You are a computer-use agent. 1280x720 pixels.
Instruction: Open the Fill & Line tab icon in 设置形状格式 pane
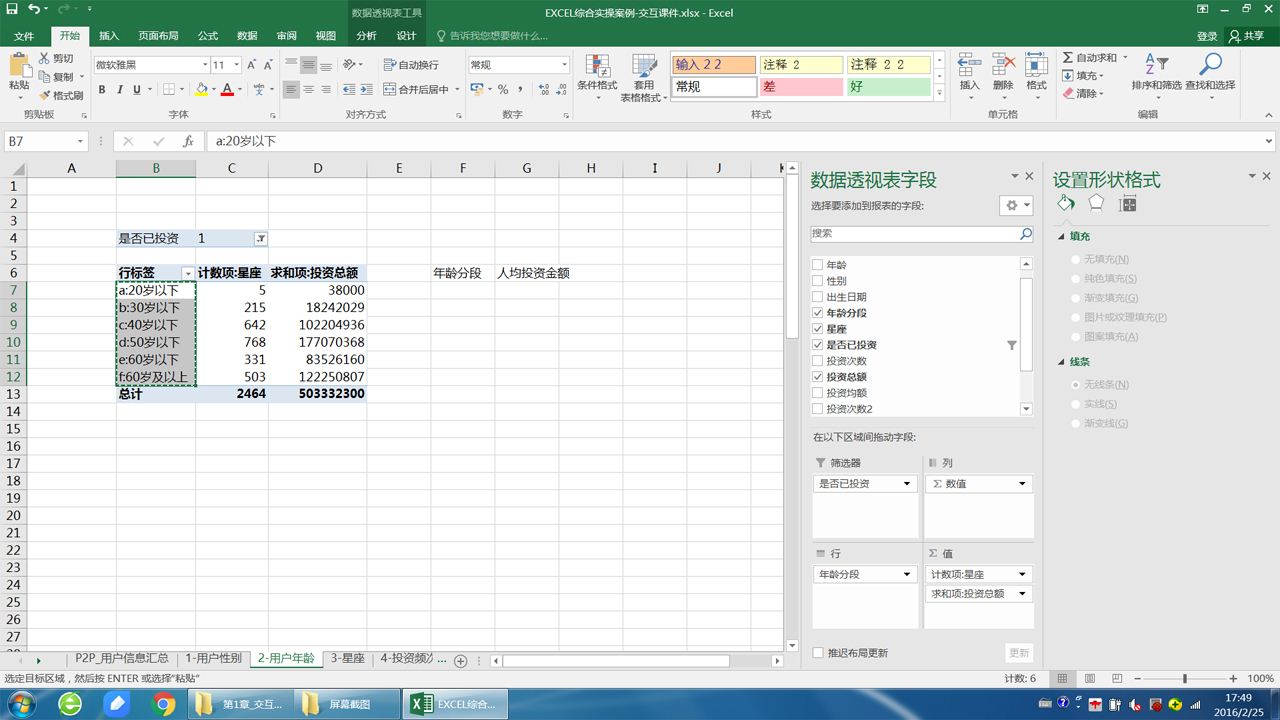pyautogui.click(x=1066, y=203)
